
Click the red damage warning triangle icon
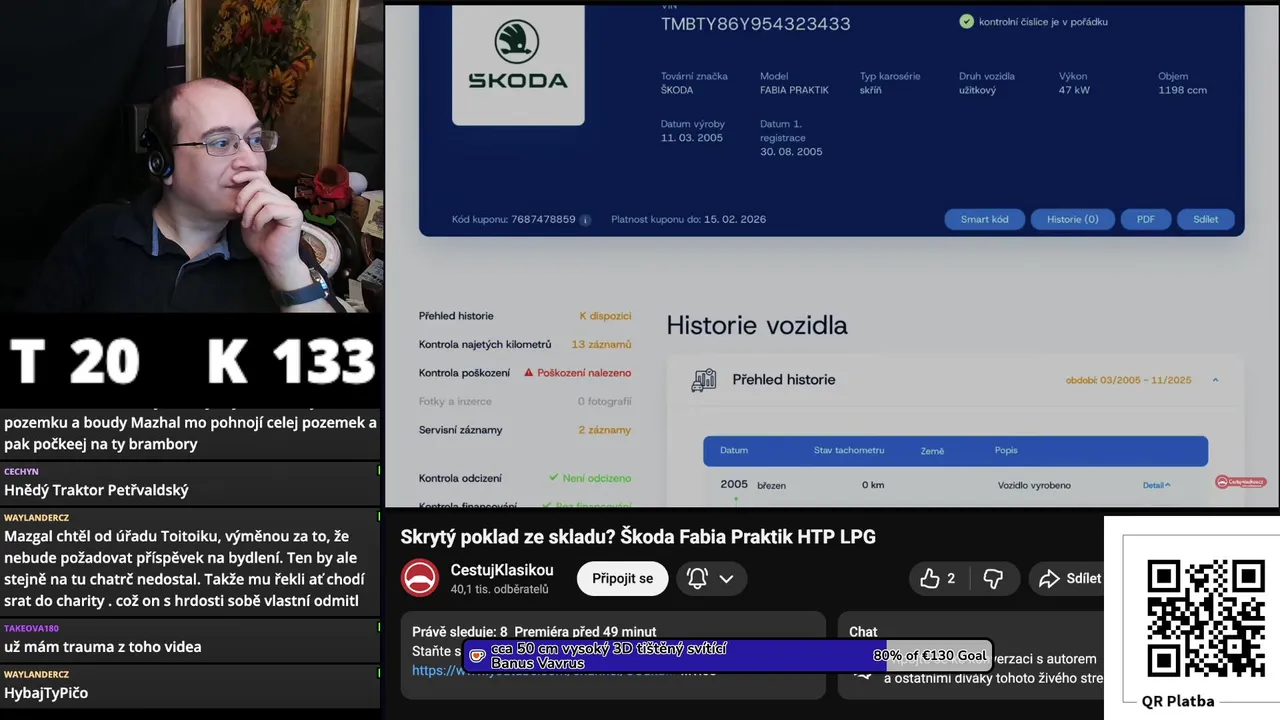[529, 373]
